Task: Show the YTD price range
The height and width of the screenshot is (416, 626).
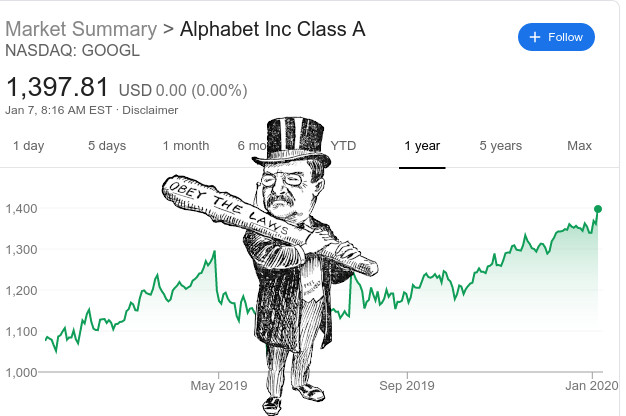Action: coord(343,146)
